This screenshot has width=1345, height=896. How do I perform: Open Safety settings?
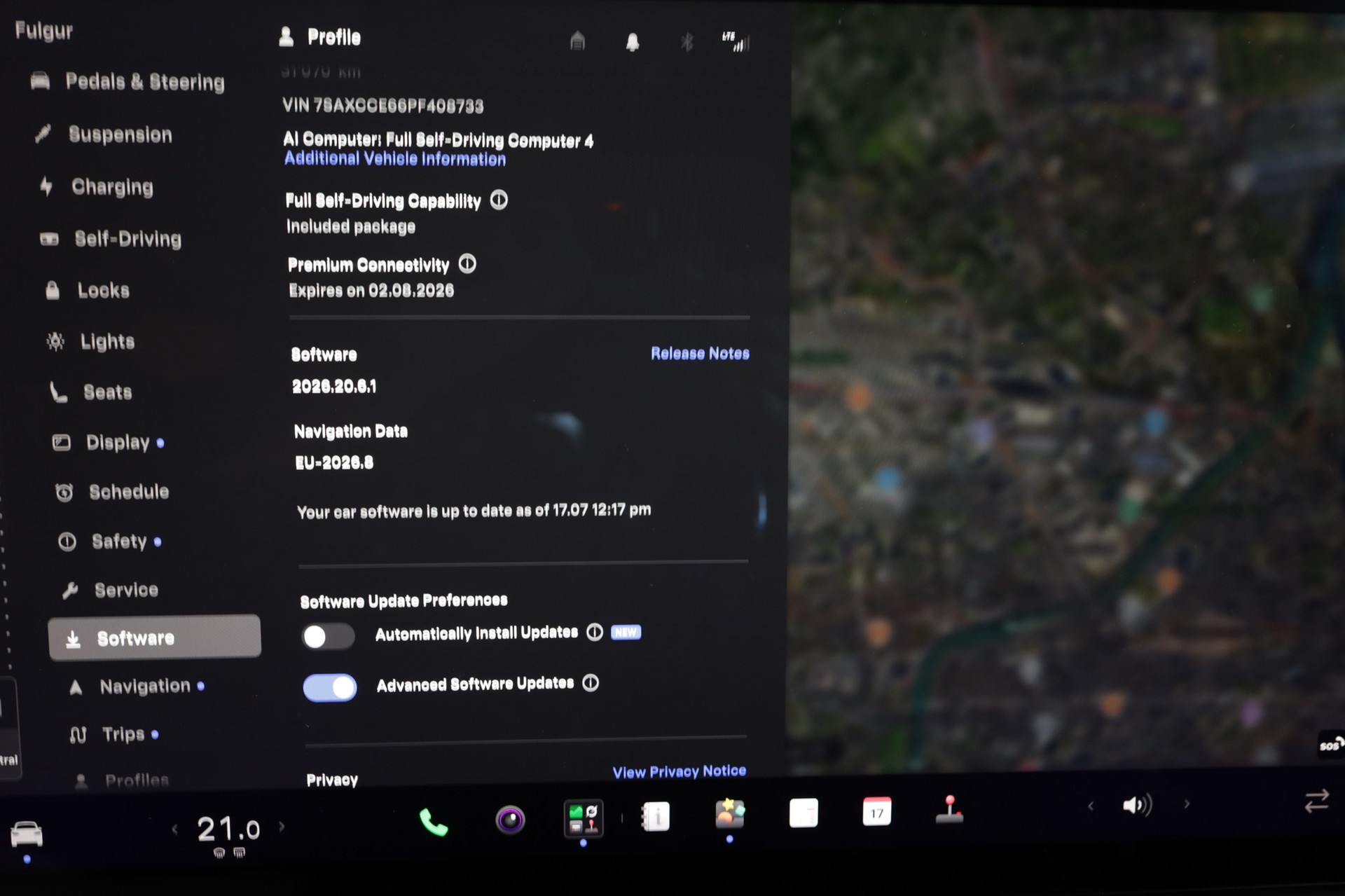pyautogui.click(x=110, y=542)
